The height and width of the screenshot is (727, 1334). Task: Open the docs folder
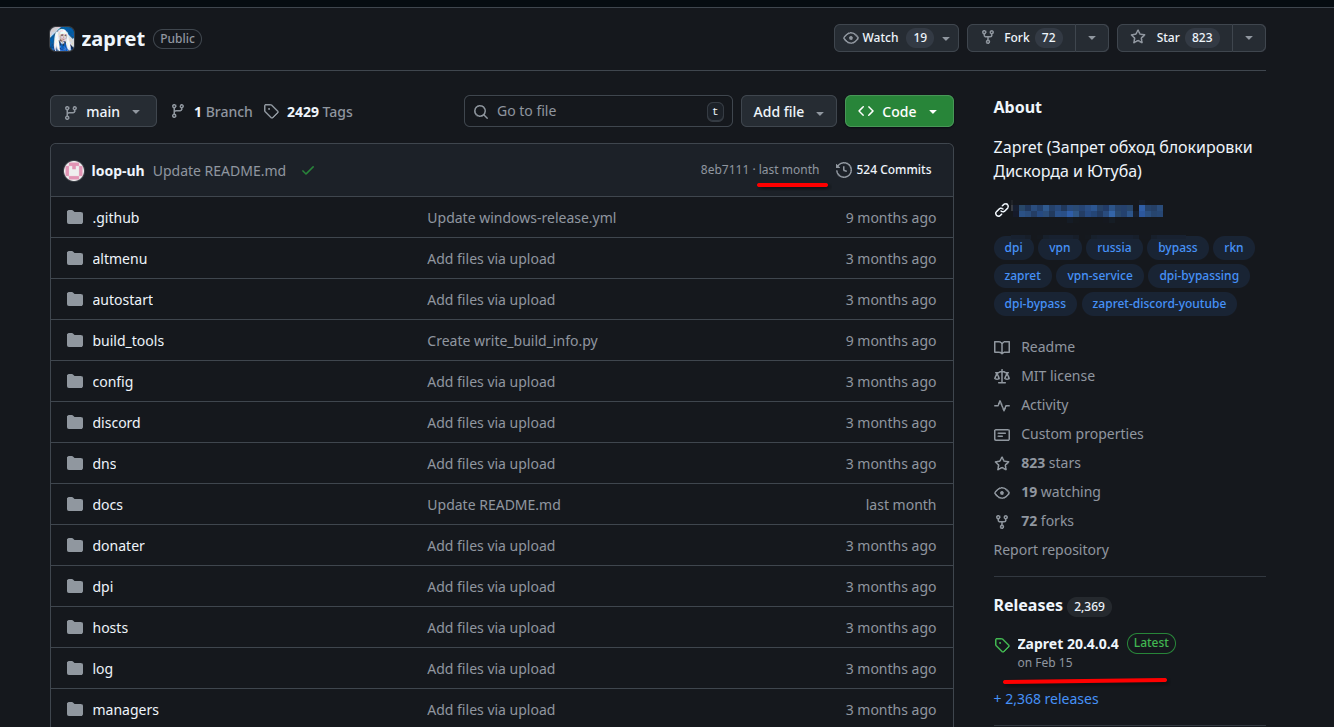pyautogui.click(x=108, y=505)
